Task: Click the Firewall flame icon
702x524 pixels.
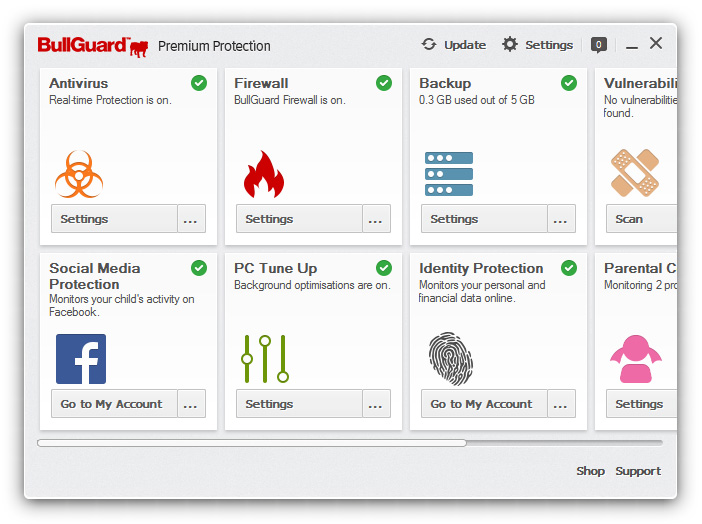Action: [x=264, y=174]
